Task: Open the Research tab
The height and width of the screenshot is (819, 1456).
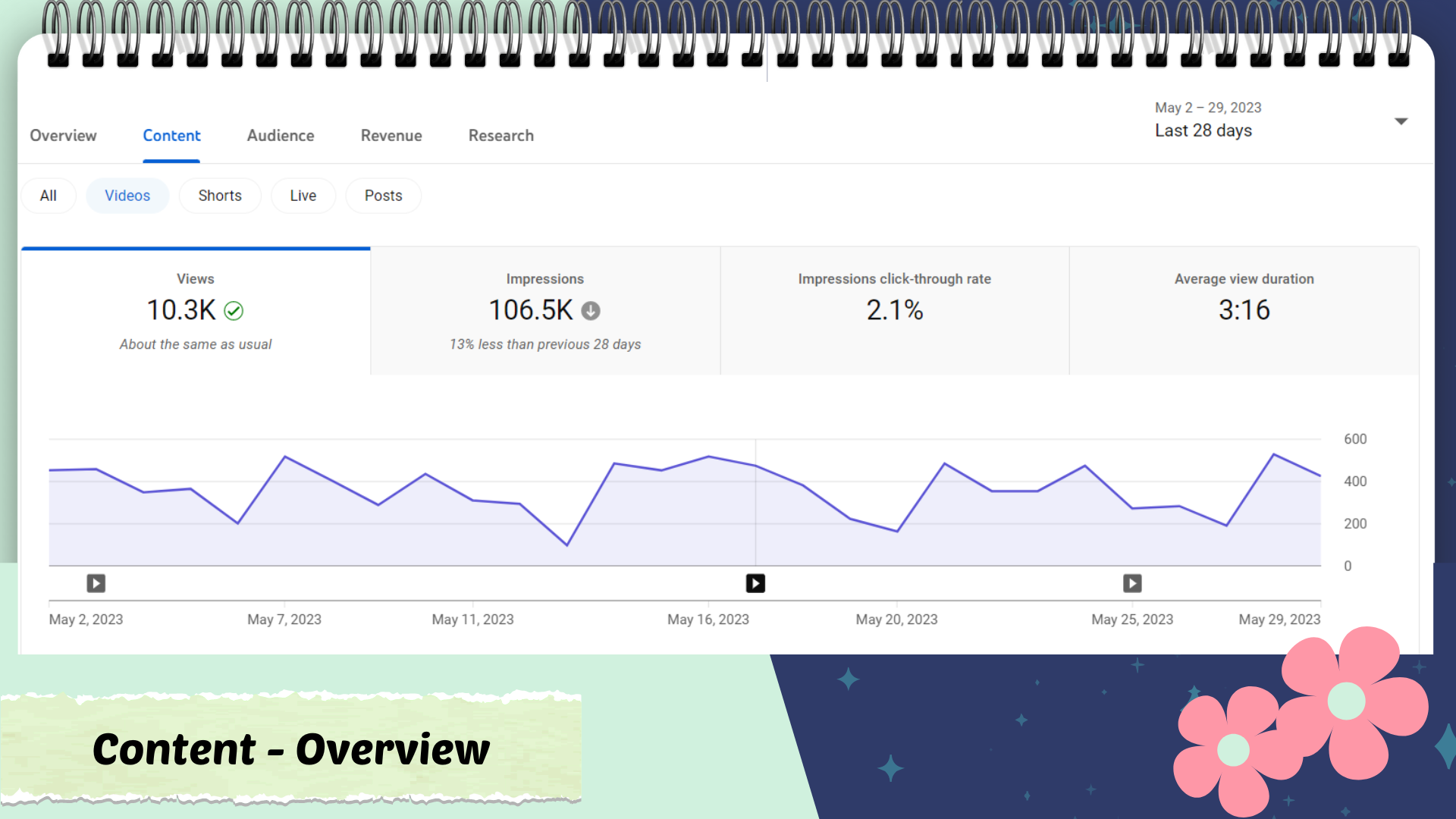Action: 500,136
